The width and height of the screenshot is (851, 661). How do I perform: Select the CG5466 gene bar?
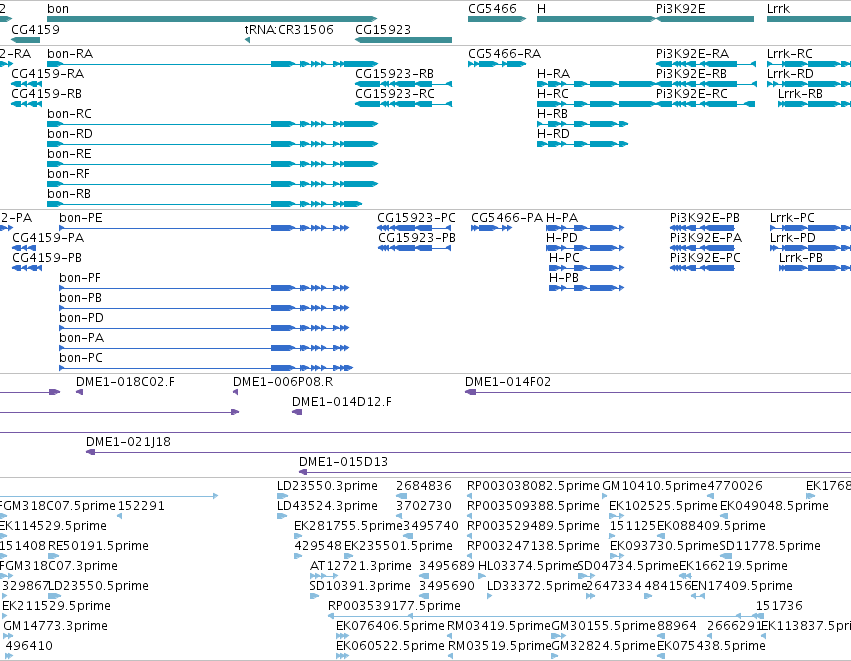[497, 19]
